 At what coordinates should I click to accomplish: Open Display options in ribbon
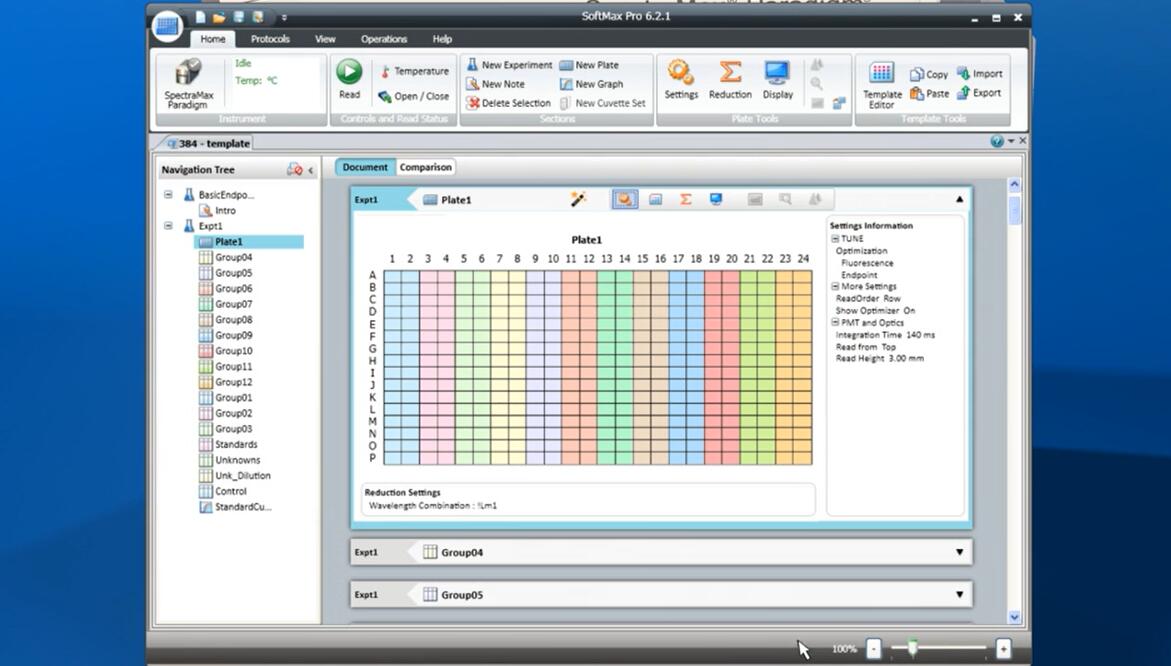click(x=777, y=80)
